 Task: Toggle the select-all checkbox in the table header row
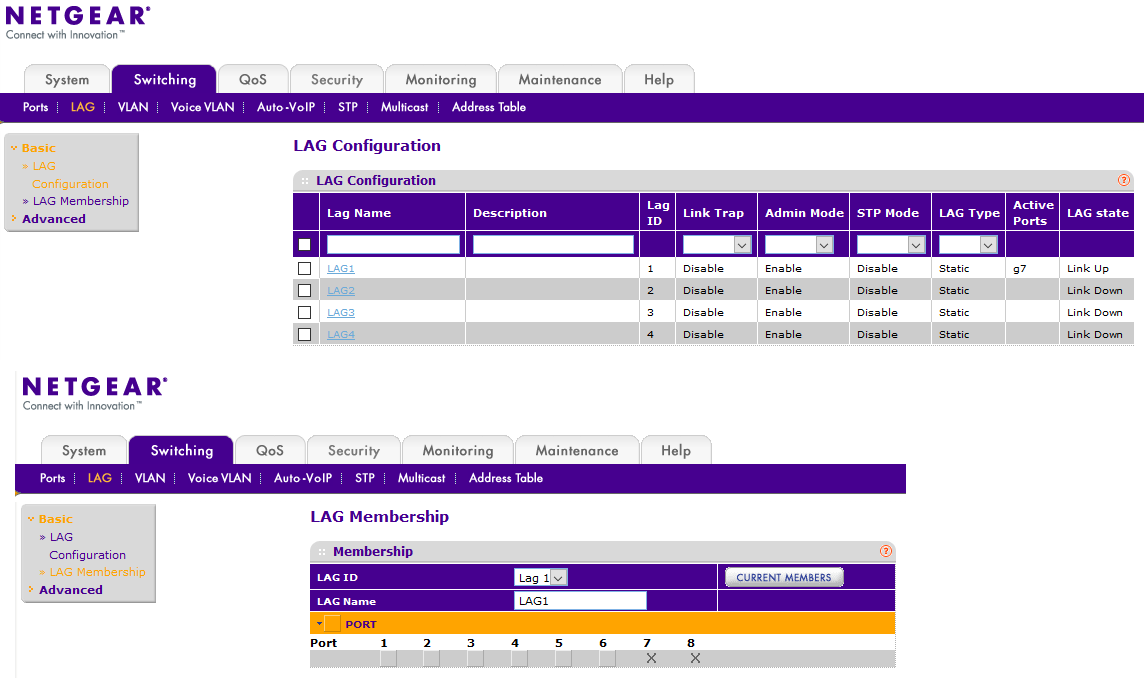(x=304, y=244)
